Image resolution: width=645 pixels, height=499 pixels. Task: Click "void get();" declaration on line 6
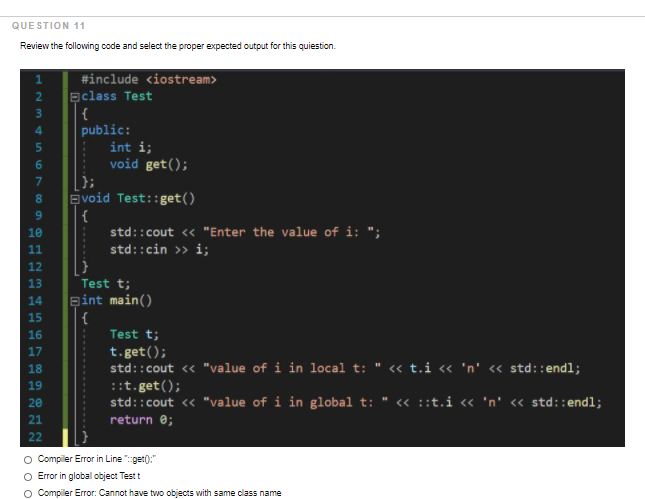point(148,164)
